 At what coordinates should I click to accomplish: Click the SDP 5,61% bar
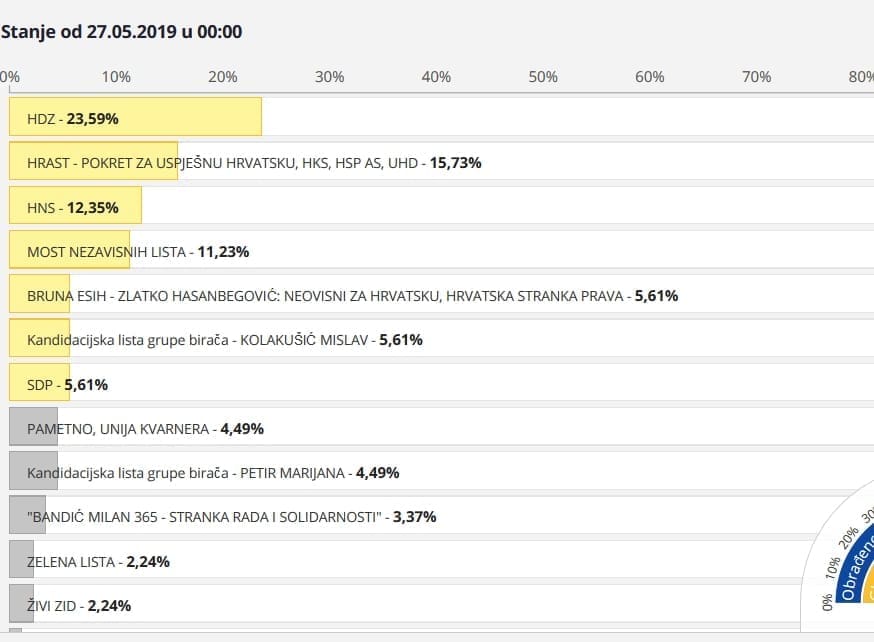tap(39, 384)
